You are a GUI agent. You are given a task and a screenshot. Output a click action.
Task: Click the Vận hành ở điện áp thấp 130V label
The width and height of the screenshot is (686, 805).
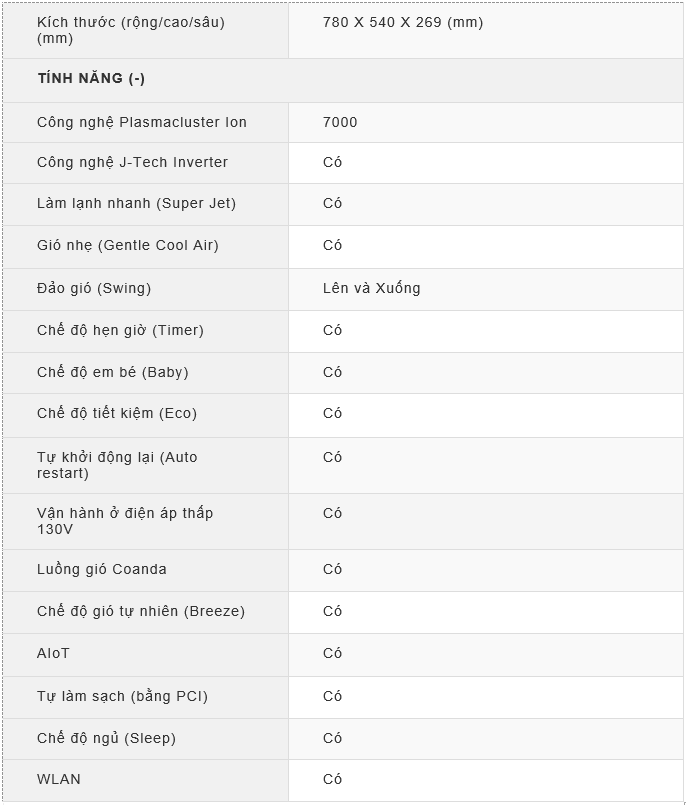[x=125, y=521]
